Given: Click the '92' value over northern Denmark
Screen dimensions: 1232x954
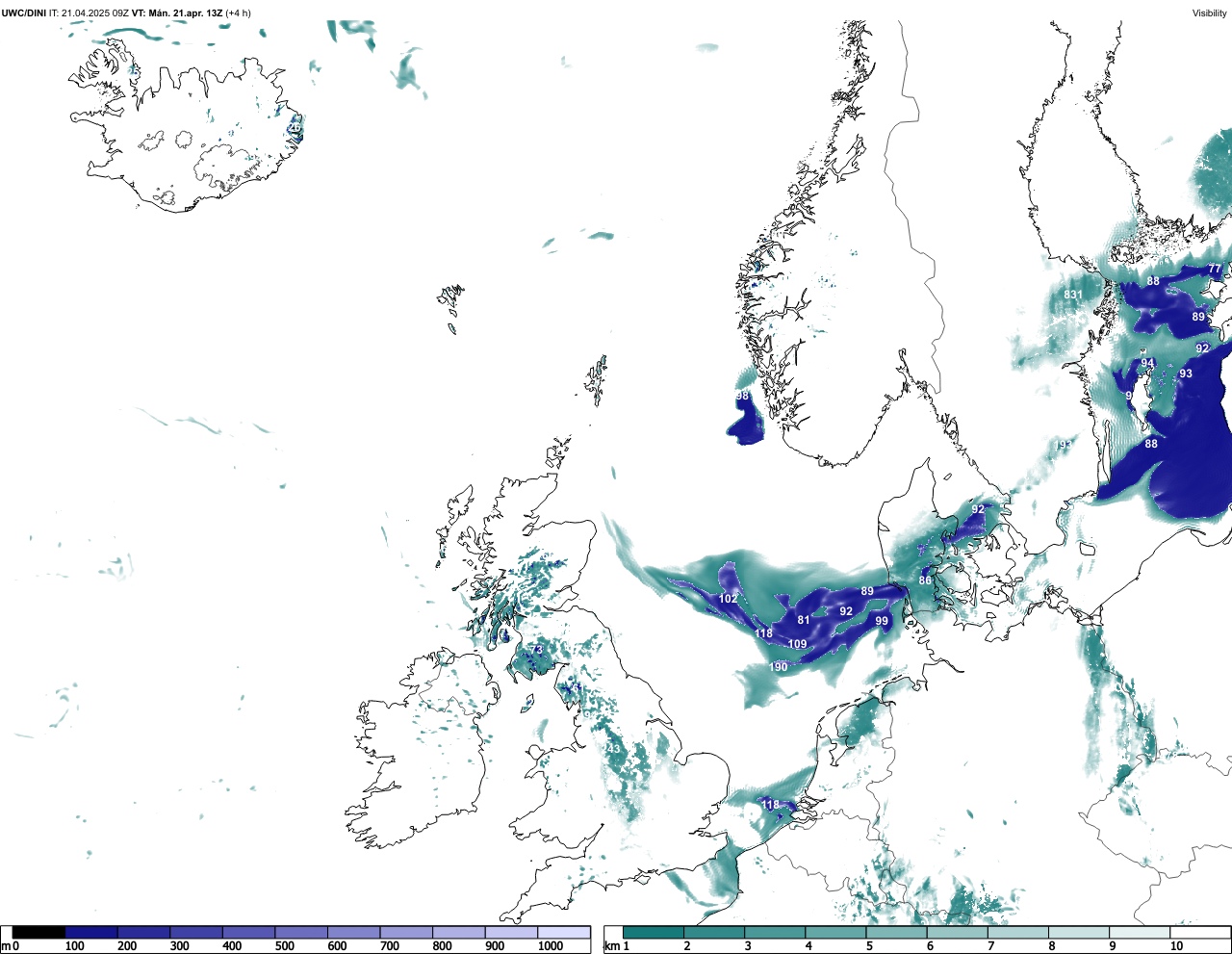Looking at the screenshot, I should tap(978, 509).
